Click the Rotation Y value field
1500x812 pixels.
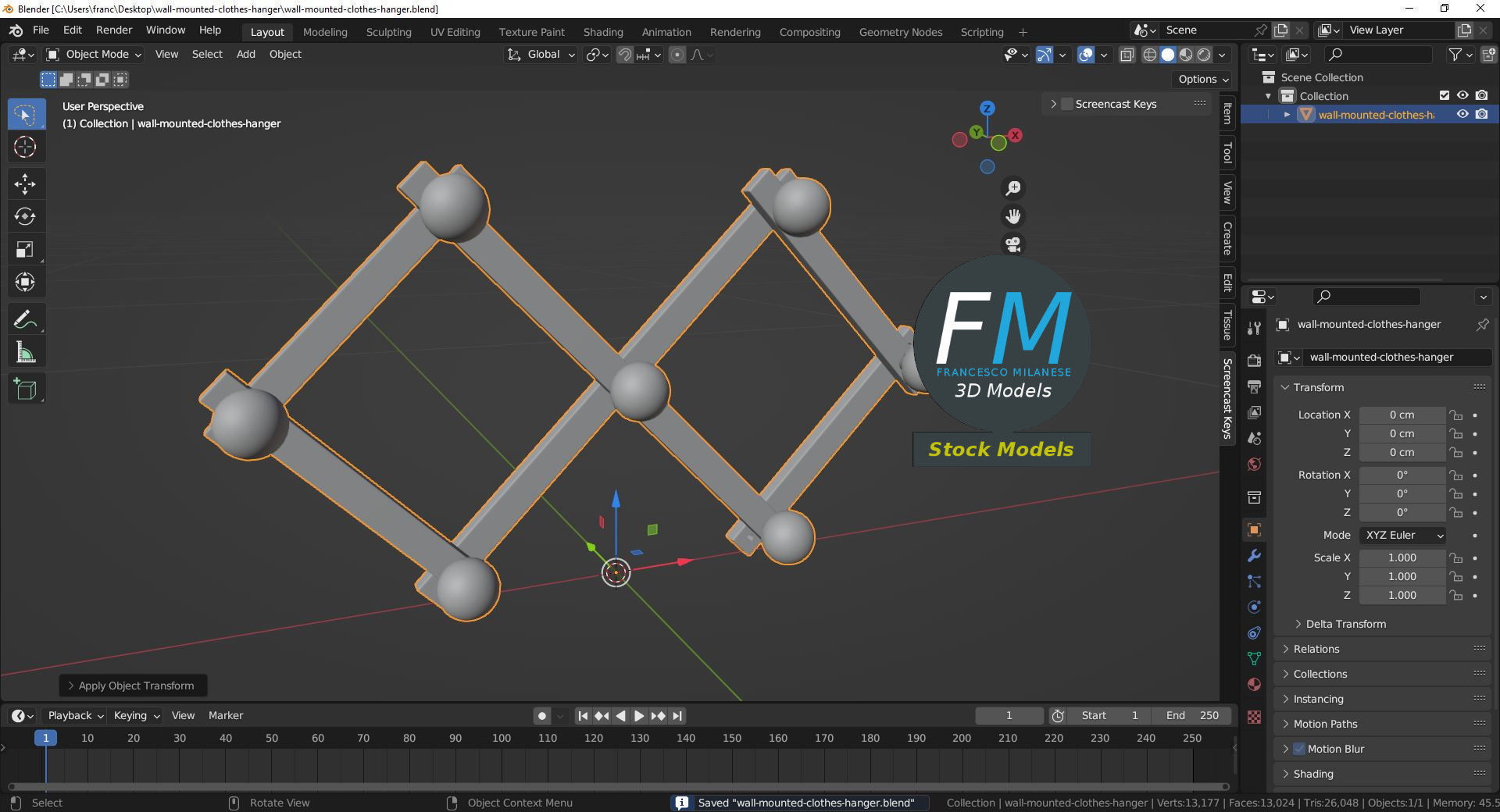click(x=1402, y=493)
